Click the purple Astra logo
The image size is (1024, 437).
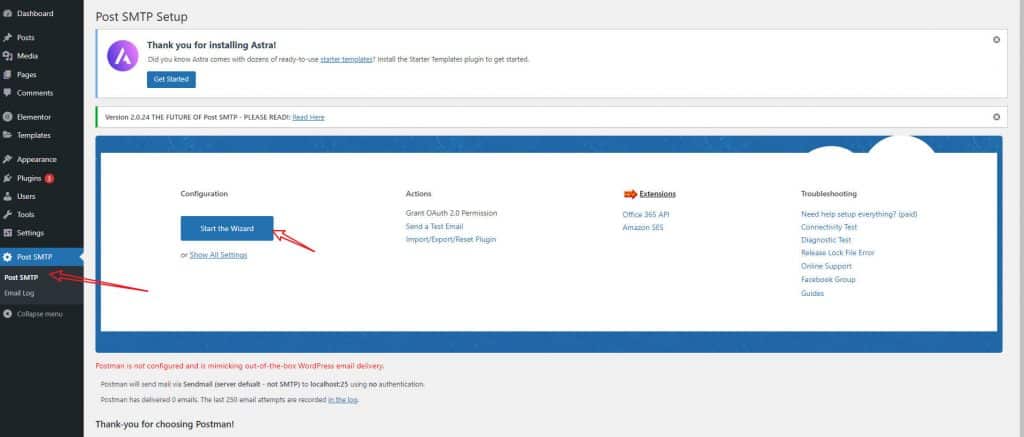tap(123, 56)
